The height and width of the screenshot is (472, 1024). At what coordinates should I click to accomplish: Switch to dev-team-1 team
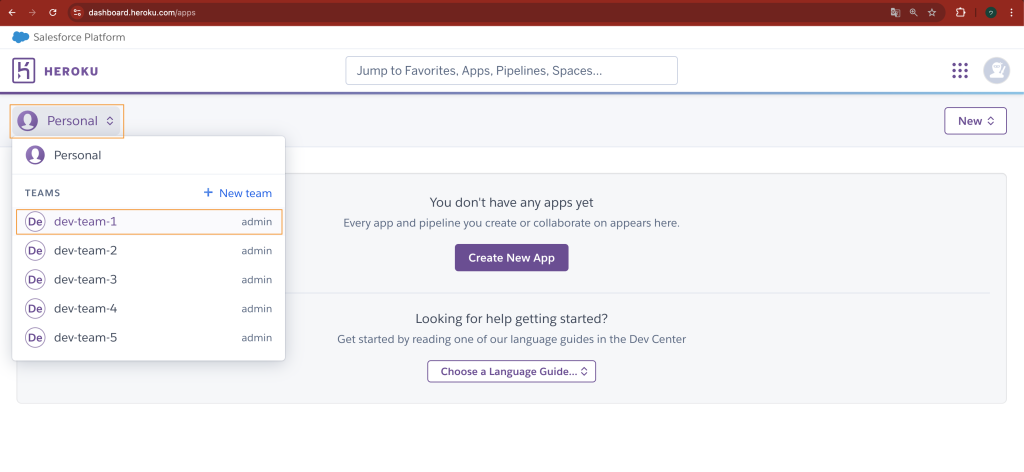[85, 221]
